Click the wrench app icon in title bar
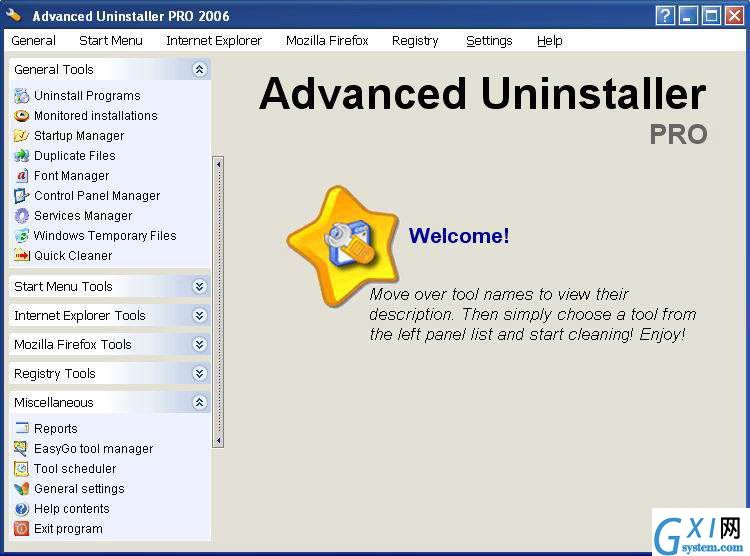This screenshot has width=750, height=556. [14, 15]
